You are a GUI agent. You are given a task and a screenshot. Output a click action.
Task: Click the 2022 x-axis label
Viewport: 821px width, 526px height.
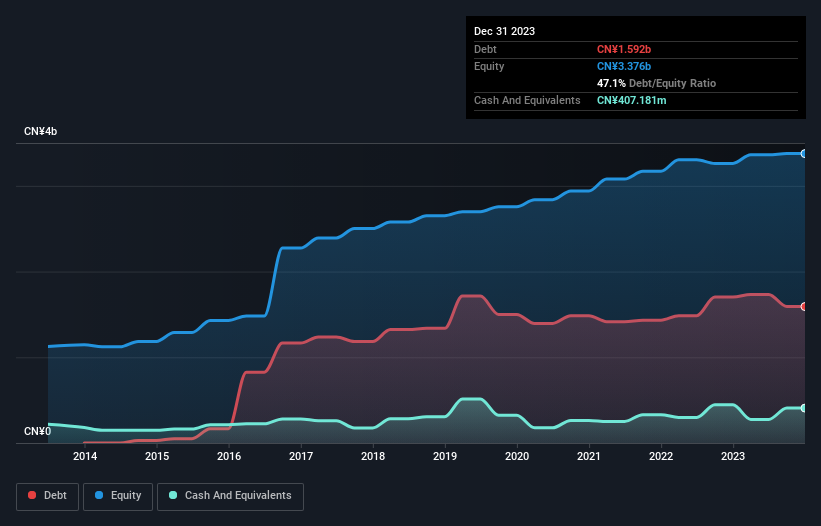[661, 456]
